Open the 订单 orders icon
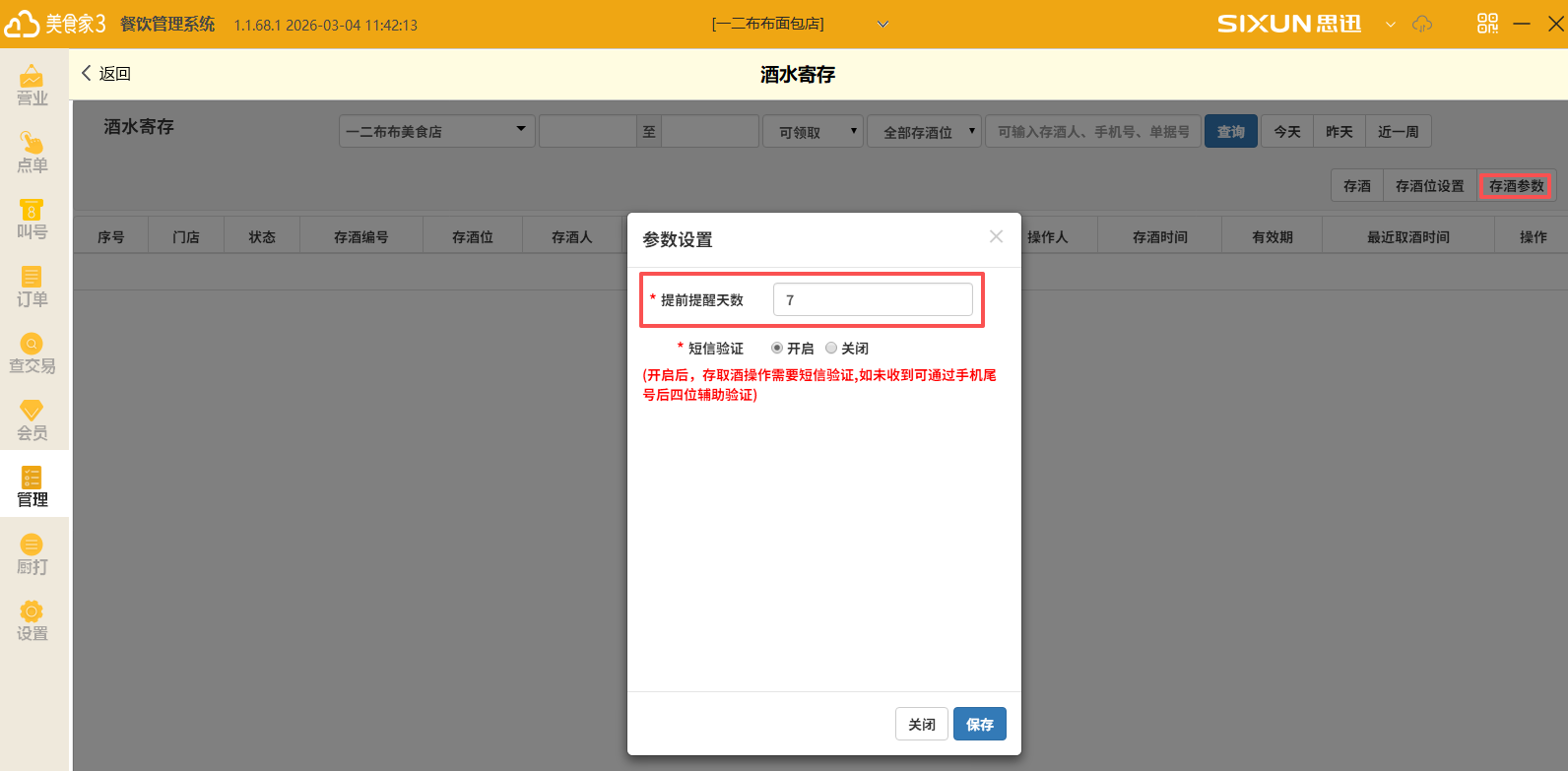 [33, 286]
